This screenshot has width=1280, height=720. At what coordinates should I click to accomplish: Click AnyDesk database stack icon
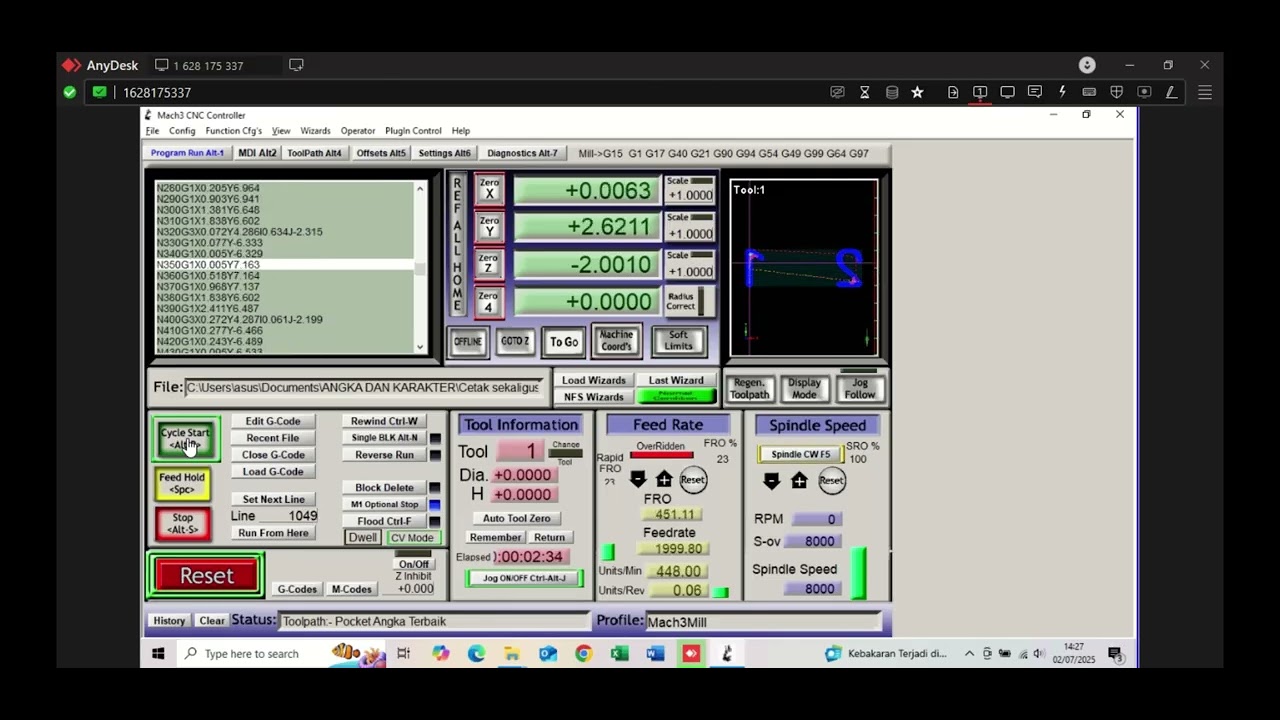pos(892,92)
